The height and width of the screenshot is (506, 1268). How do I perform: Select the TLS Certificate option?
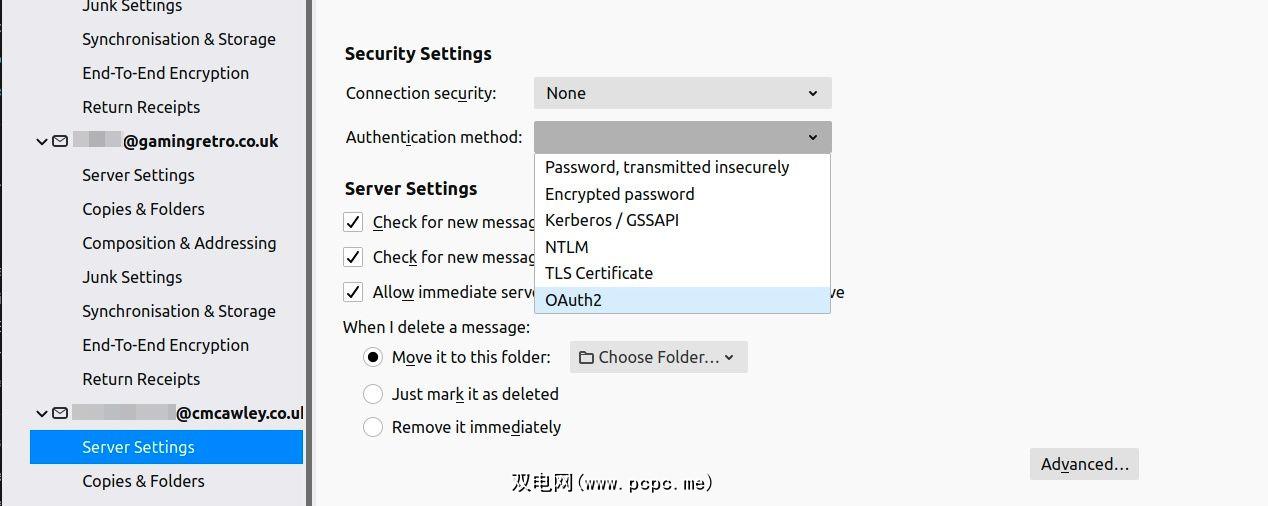click(598, 273)
